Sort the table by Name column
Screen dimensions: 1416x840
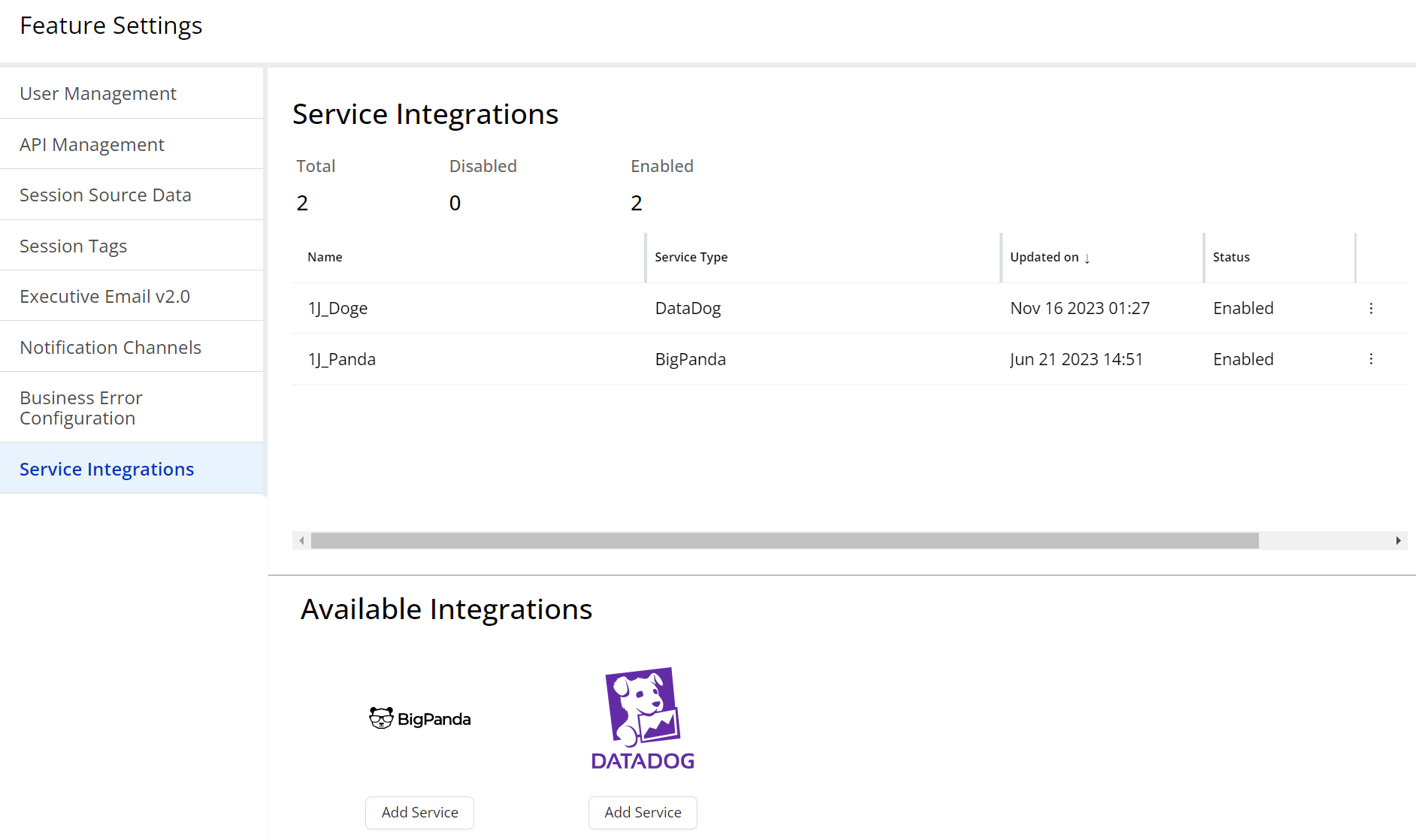click(325, 257)
